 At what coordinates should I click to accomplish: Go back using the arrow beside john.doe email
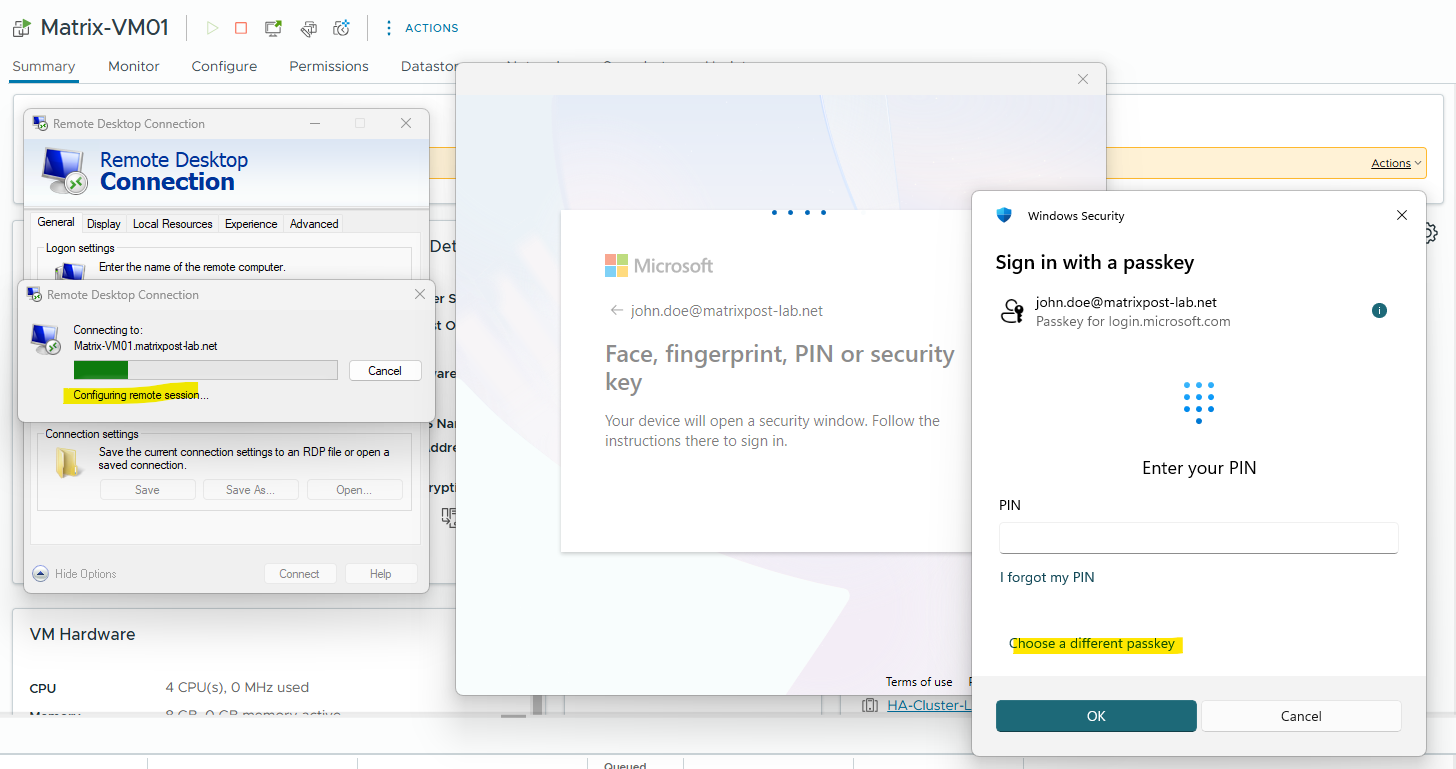point(617,310)
